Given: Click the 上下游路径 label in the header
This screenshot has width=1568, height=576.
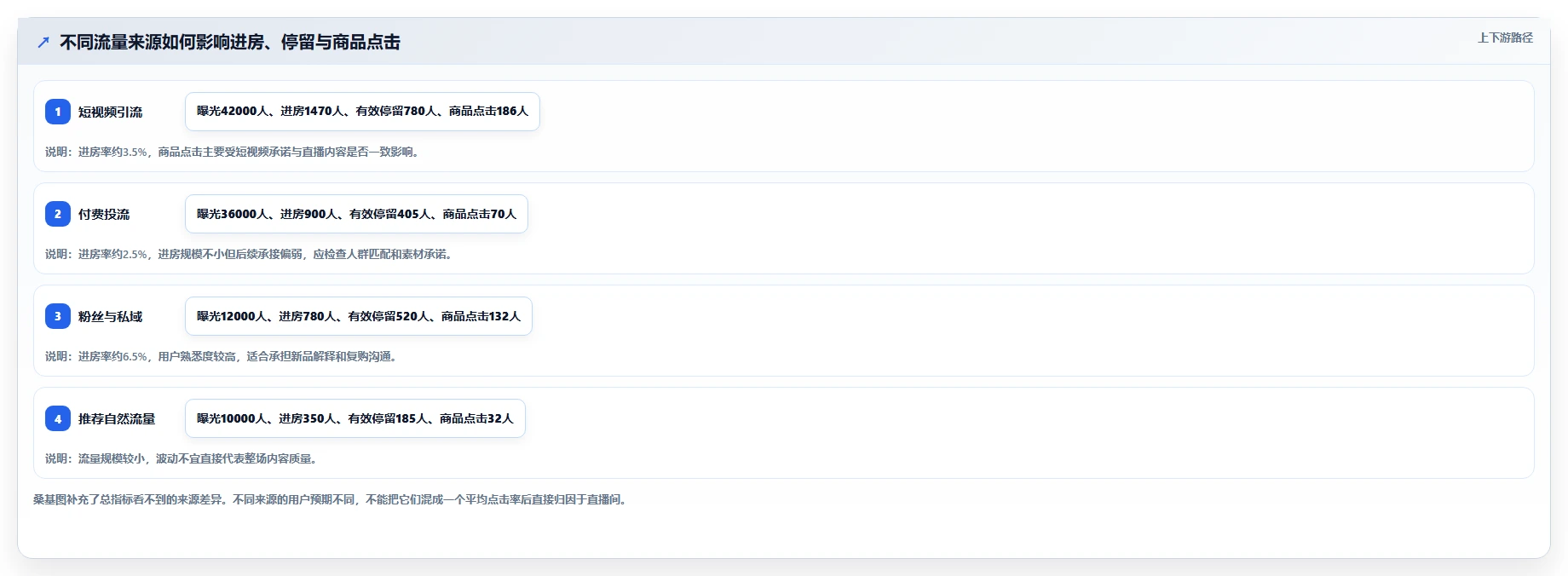Looking at the screenshot, I should (1505, 37).
